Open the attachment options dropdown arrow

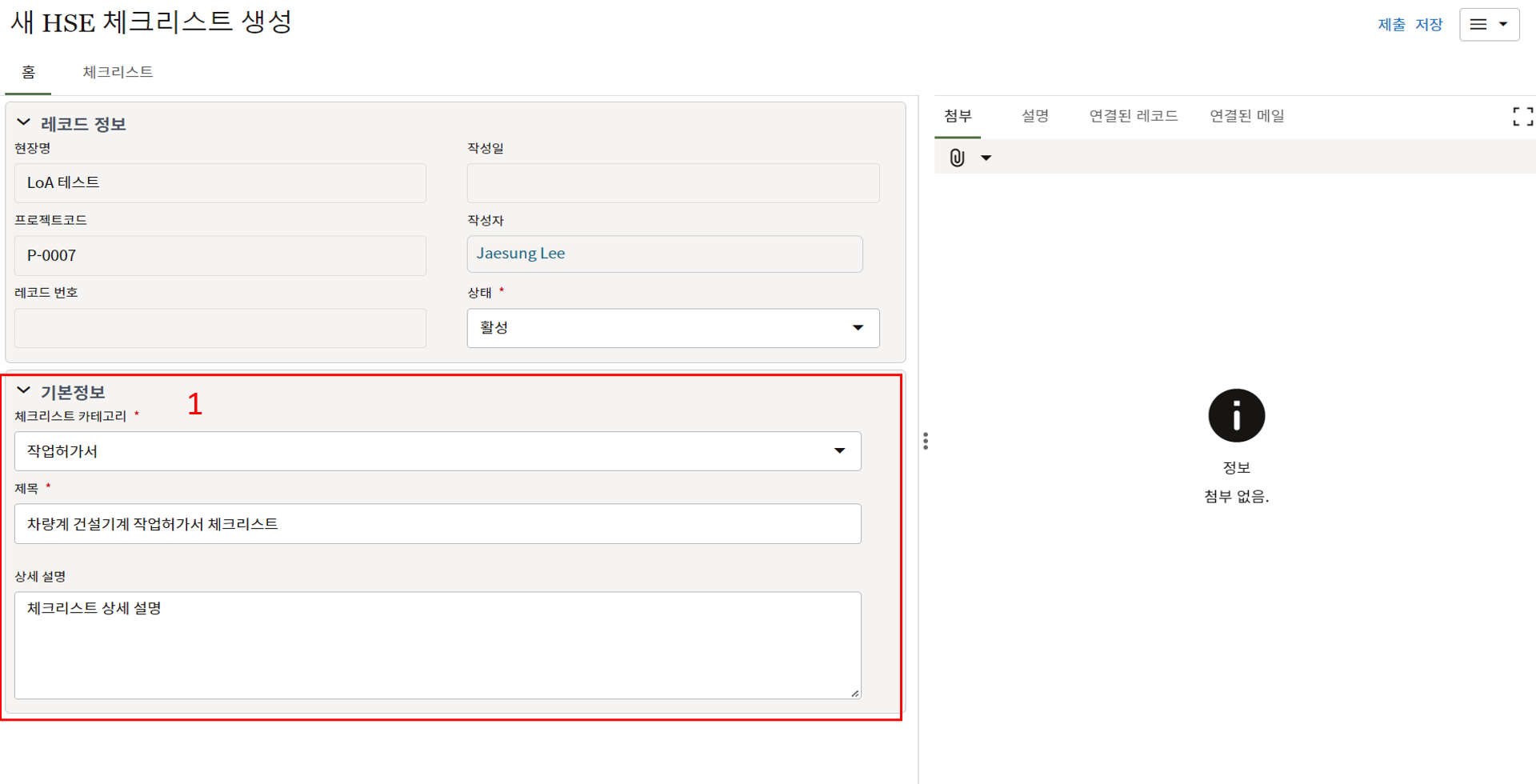point(986,158)
